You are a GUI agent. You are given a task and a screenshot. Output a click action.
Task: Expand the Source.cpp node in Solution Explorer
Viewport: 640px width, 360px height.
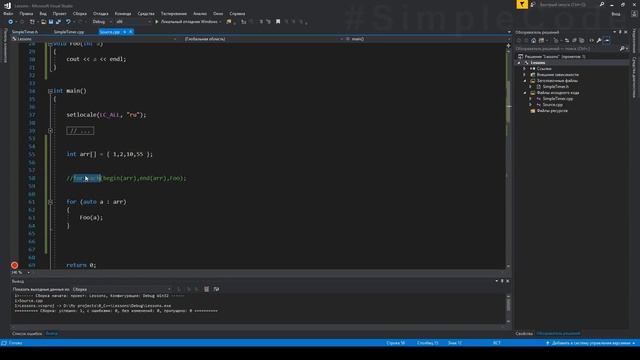531,105
